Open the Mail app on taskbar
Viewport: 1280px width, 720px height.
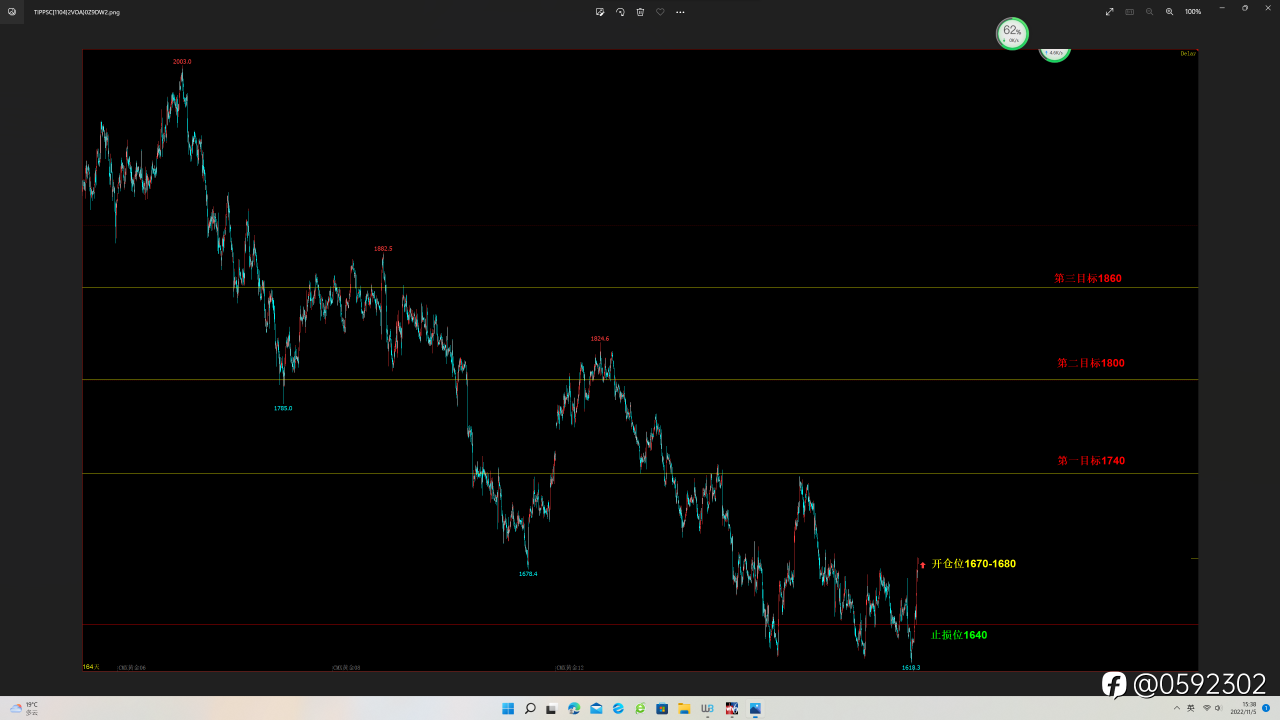pos(596,709)
